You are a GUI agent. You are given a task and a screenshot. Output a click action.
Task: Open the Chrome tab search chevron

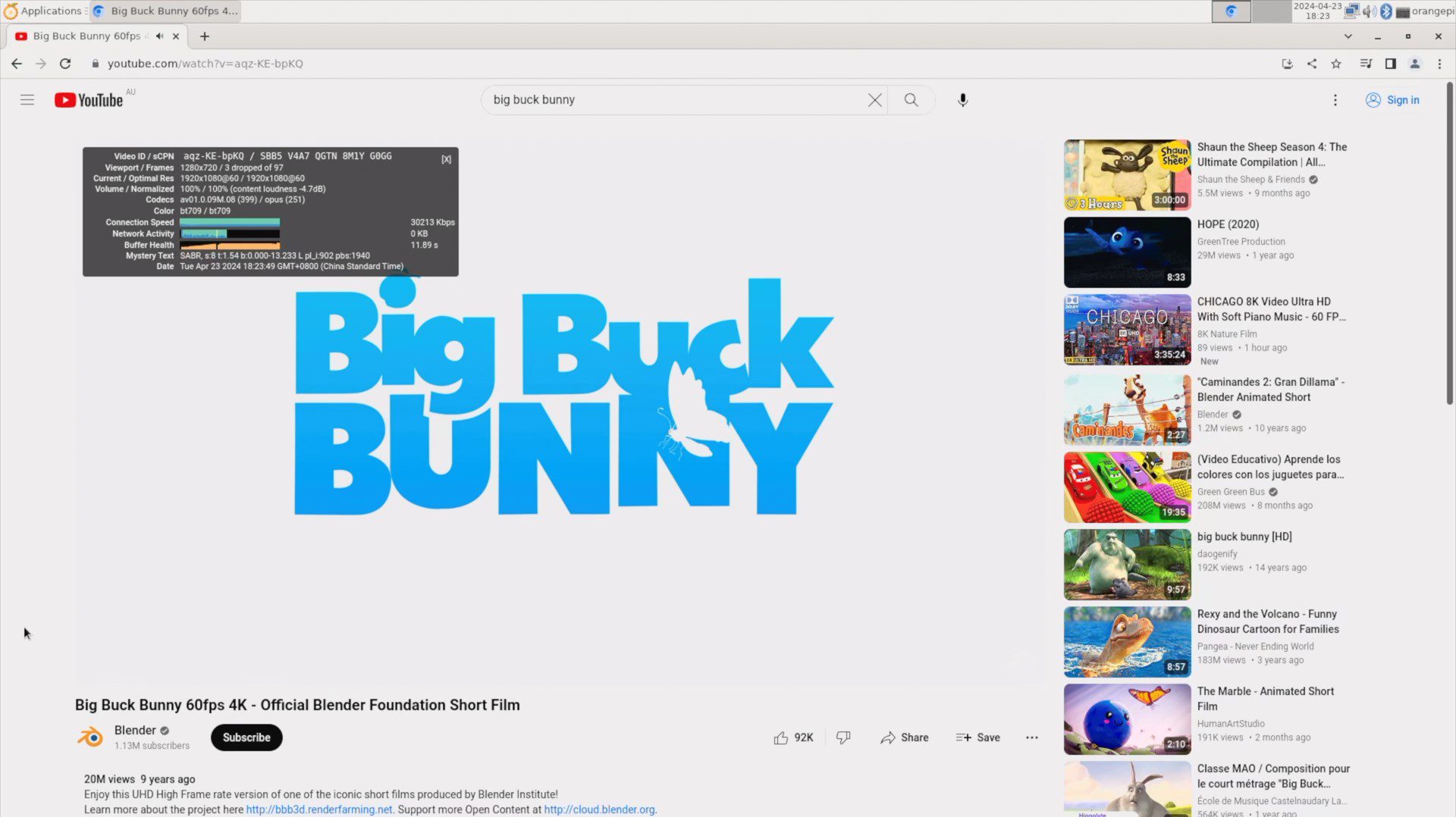pos(1348,36)
